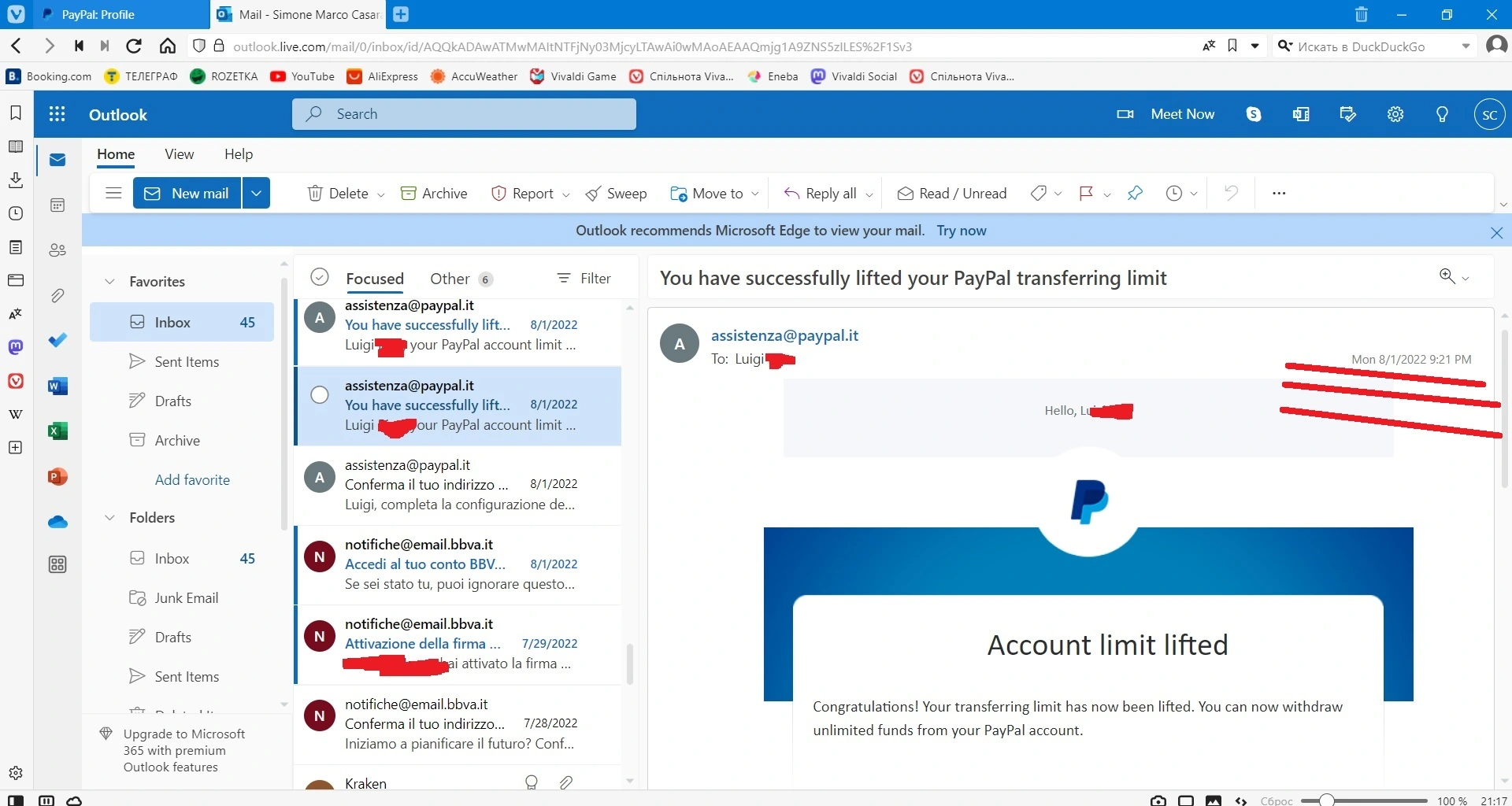Screen dimensions: 1512x806
Task: Open the People icon in left rail
Action: tap(57, 250)
